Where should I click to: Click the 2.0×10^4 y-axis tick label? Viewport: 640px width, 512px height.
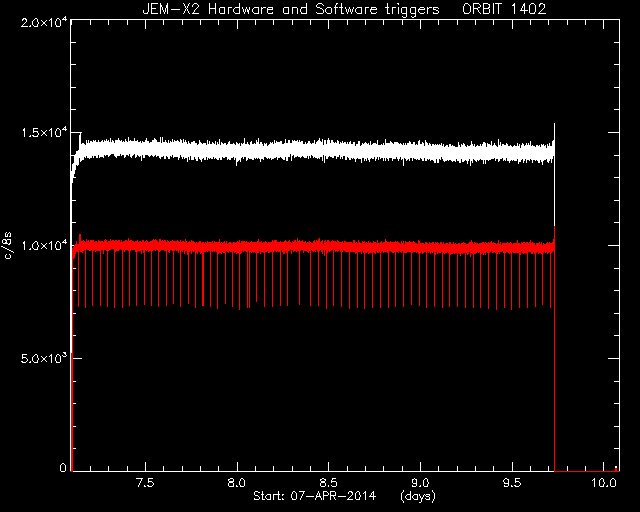coord(44,22)
